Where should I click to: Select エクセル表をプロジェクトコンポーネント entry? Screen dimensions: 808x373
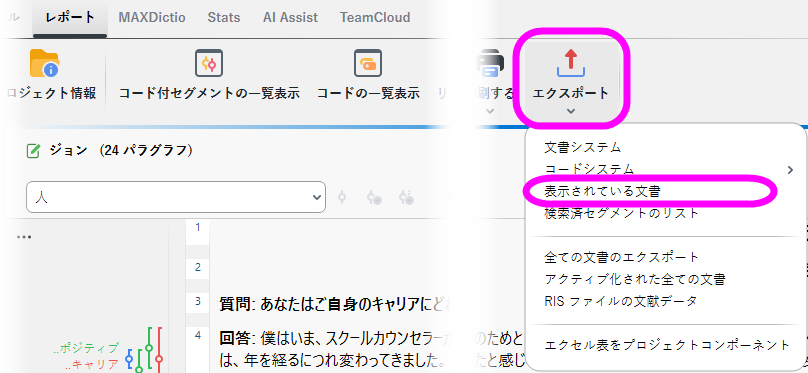pos(667,345)
